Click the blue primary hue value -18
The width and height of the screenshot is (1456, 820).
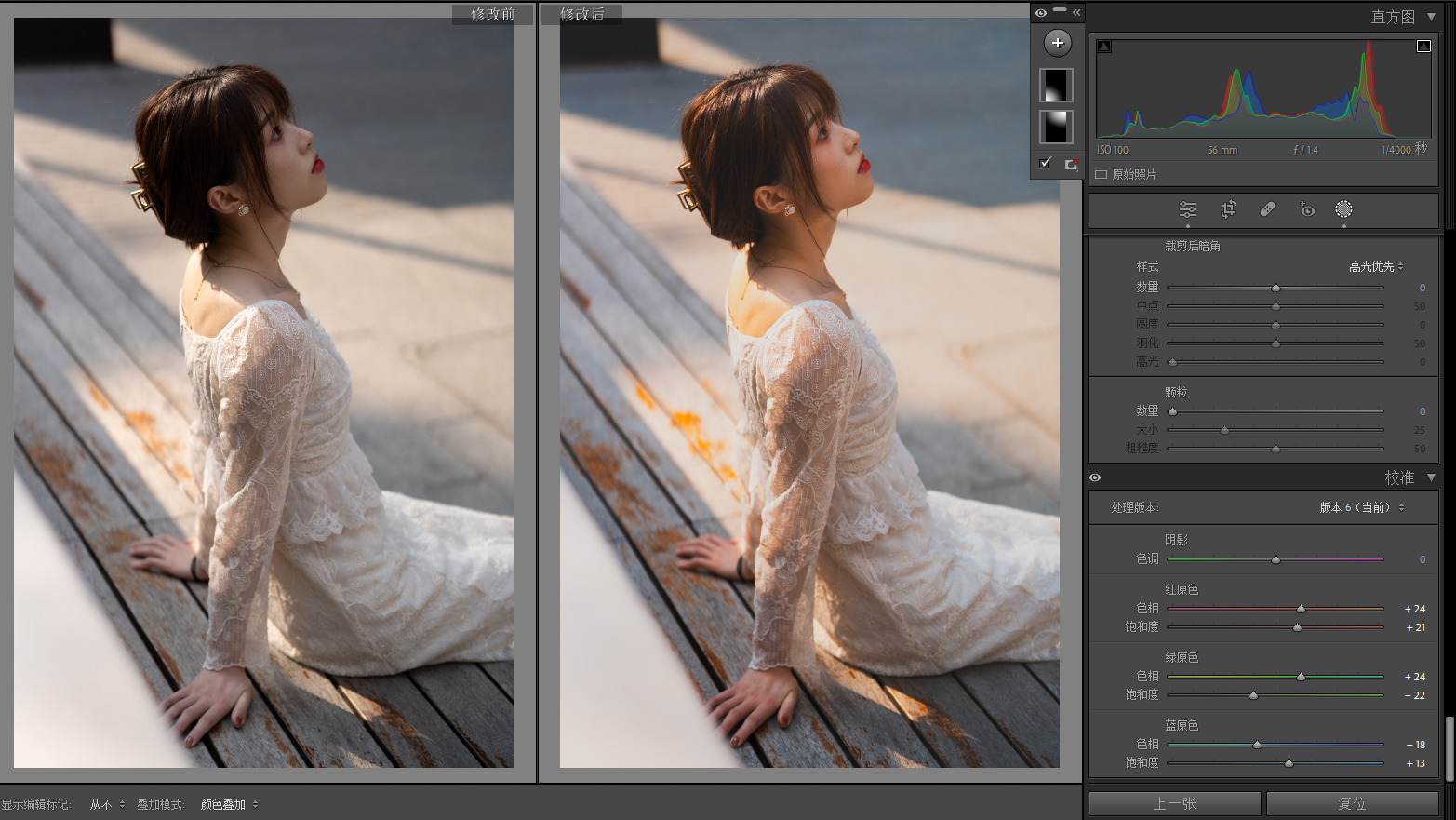coord(1415,745)
